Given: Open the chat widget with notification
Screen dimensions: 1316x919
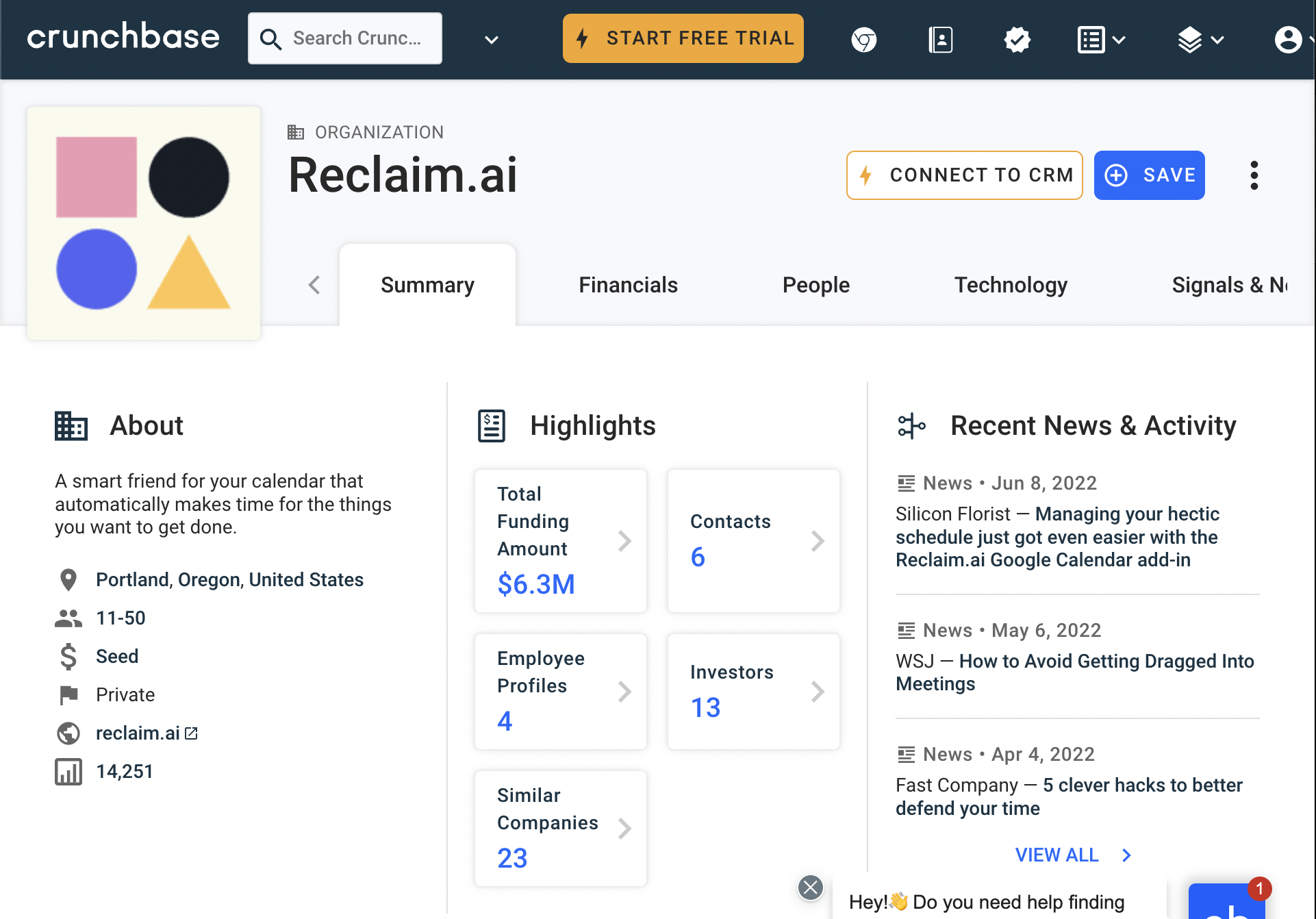Looking at the screenshot, I should click(1227, 901).
